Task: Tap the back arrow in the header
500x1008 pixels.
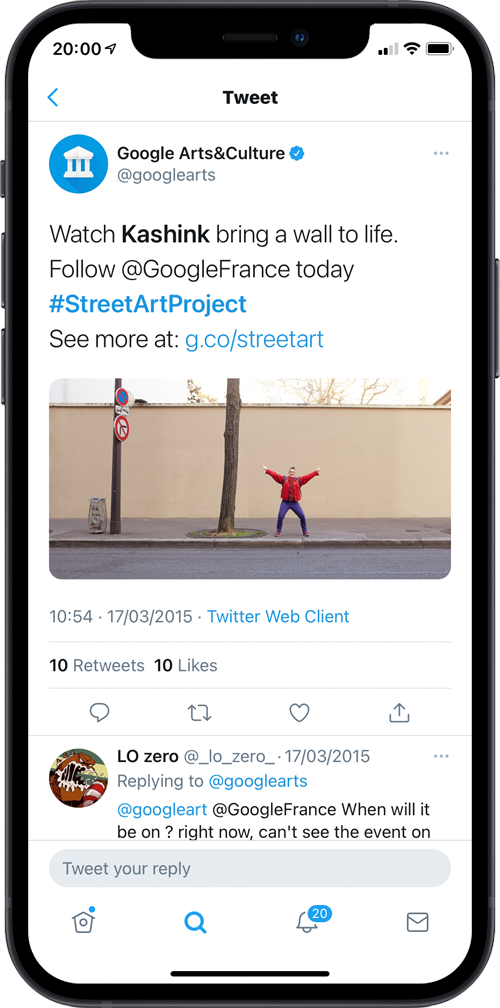Action: (53, 98)
